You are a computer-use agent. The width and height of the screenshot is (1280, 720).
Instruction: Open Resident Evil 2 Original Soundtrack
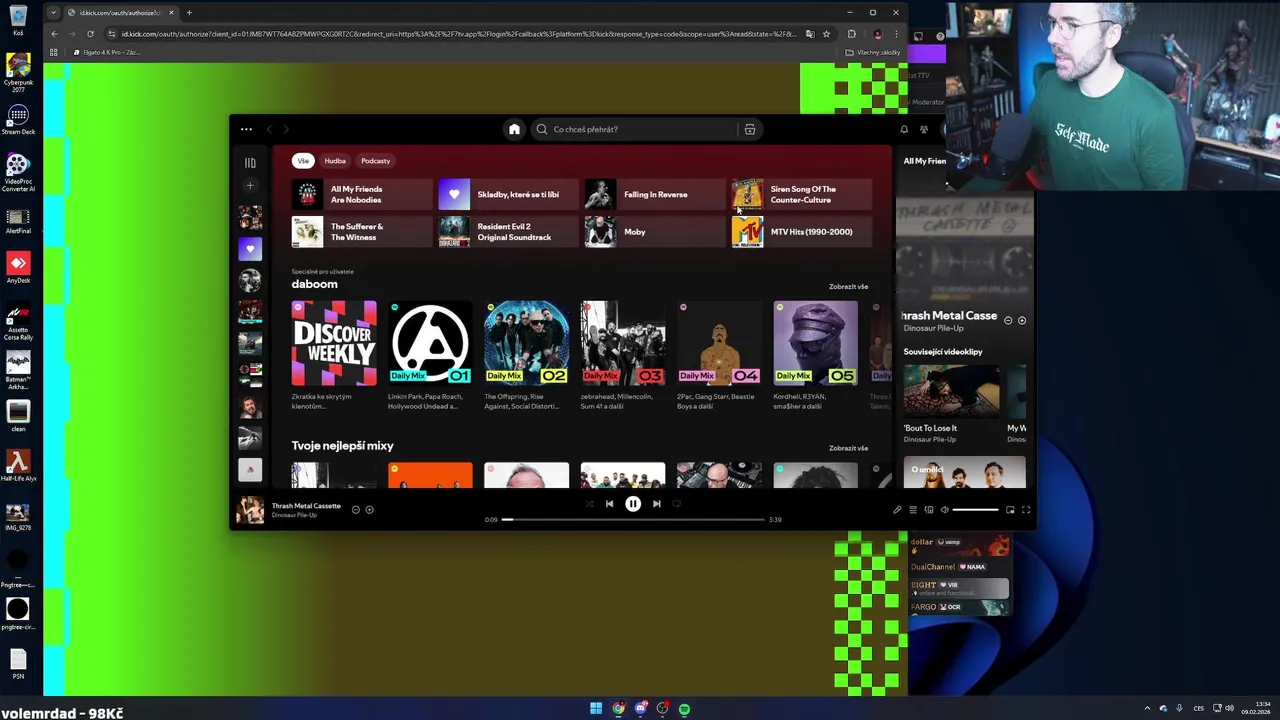508,232
